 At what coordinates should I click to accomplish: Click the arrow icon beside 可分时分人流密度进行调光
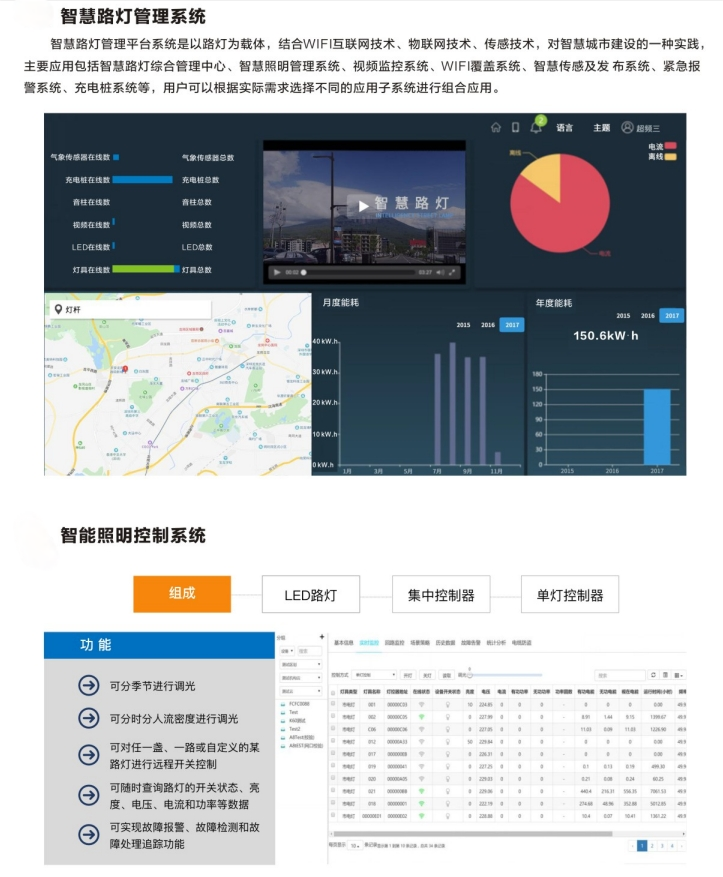click(89, 718)
